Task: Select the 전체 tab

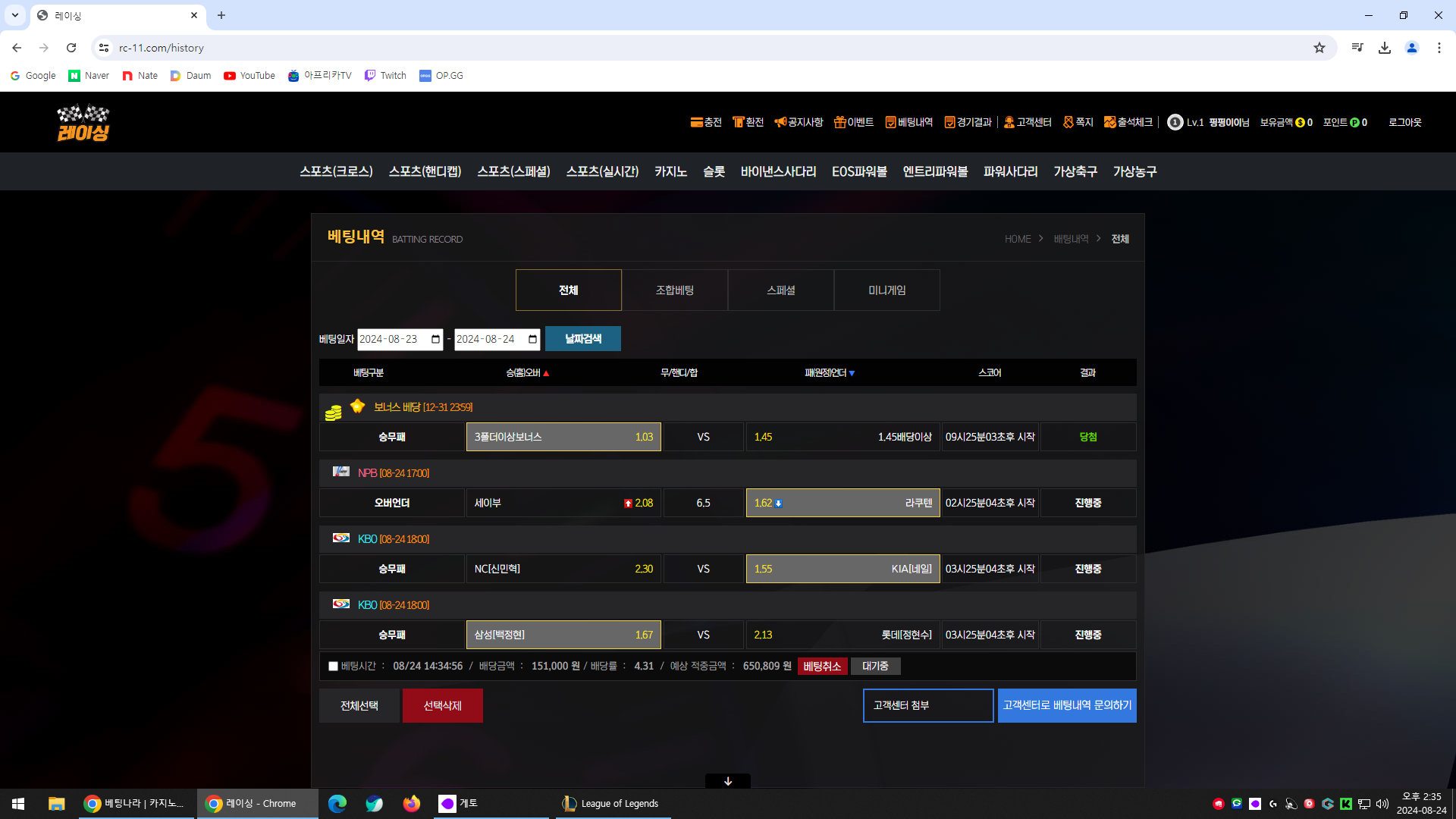Action: (x=569, y=290)
